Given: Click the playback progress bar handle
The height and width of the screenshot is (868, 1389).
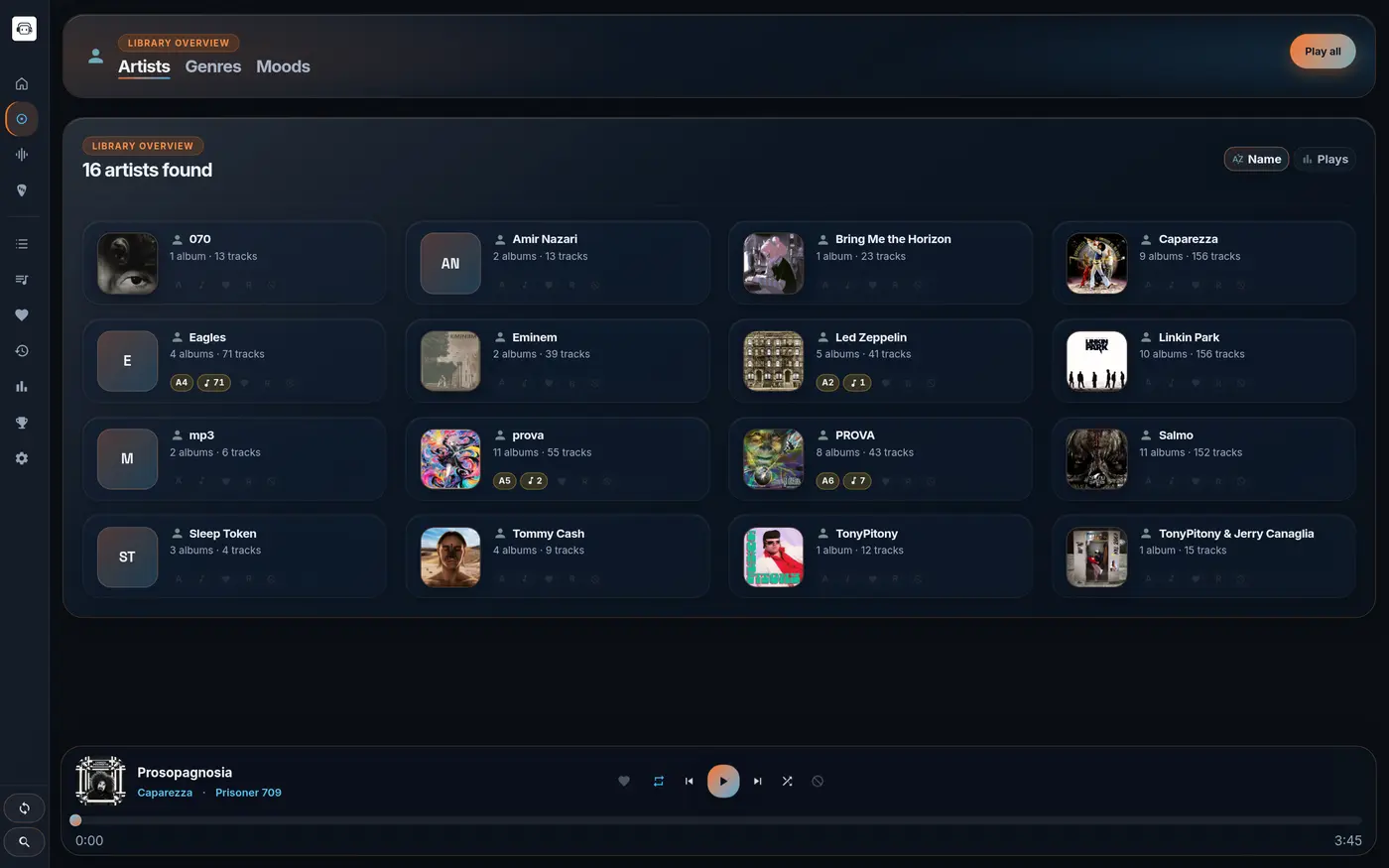Looking at the screenshot, I should 75,820.
